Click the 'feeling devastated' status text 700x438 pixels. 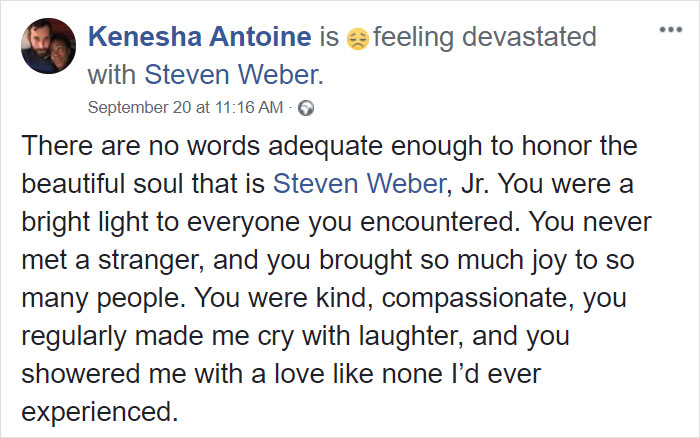(x=485, y=38)
